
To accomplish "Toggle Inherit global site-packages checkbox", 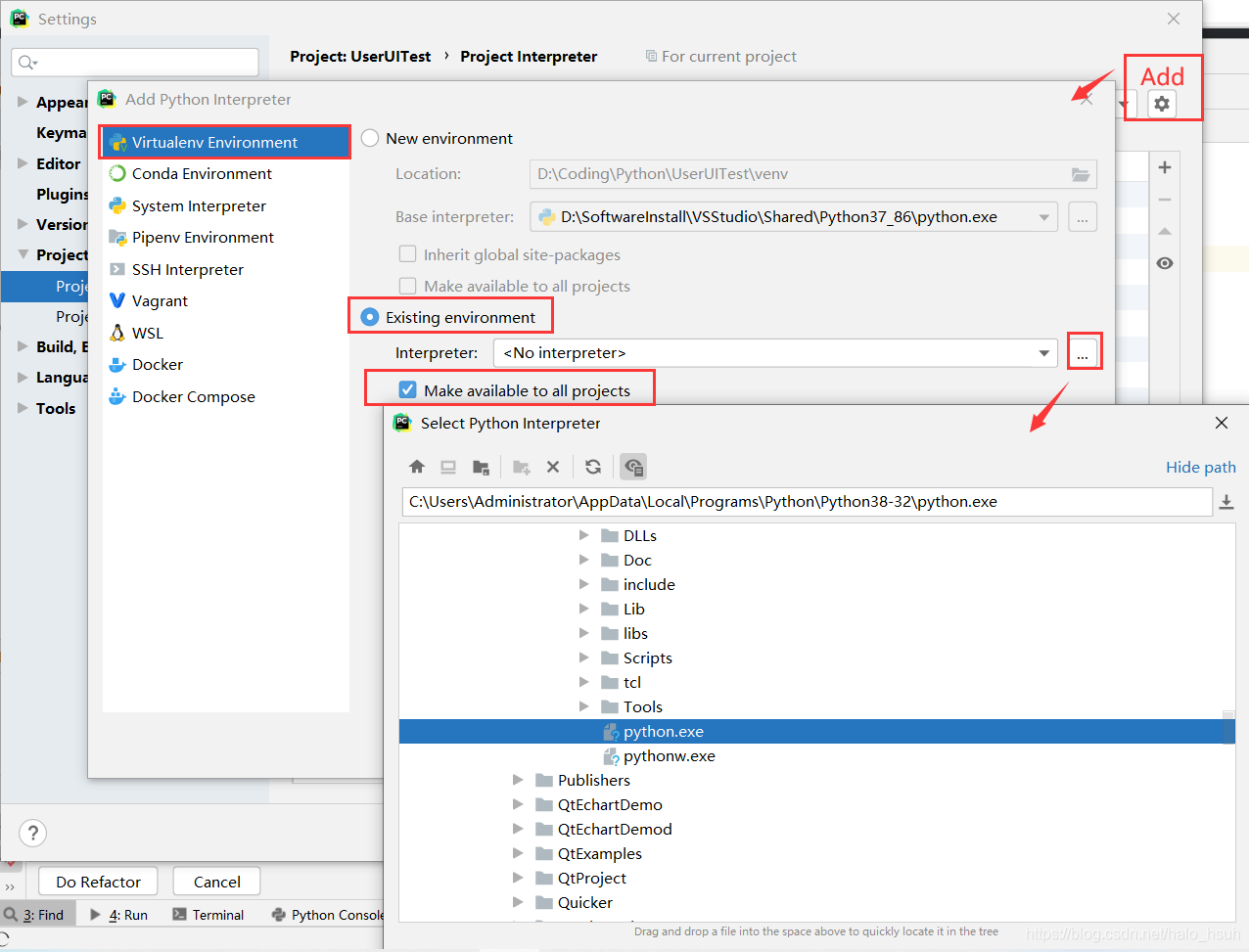I will click(408, 254).
